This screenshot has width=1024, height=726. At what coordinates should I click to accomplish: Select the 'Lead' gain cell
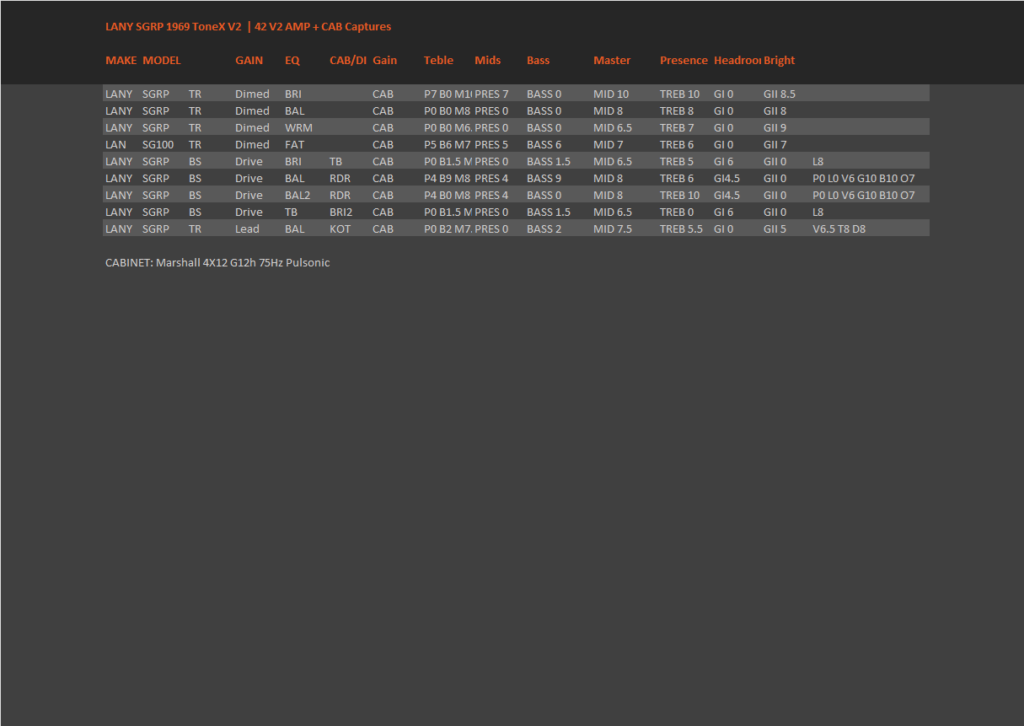coord(247,229)
